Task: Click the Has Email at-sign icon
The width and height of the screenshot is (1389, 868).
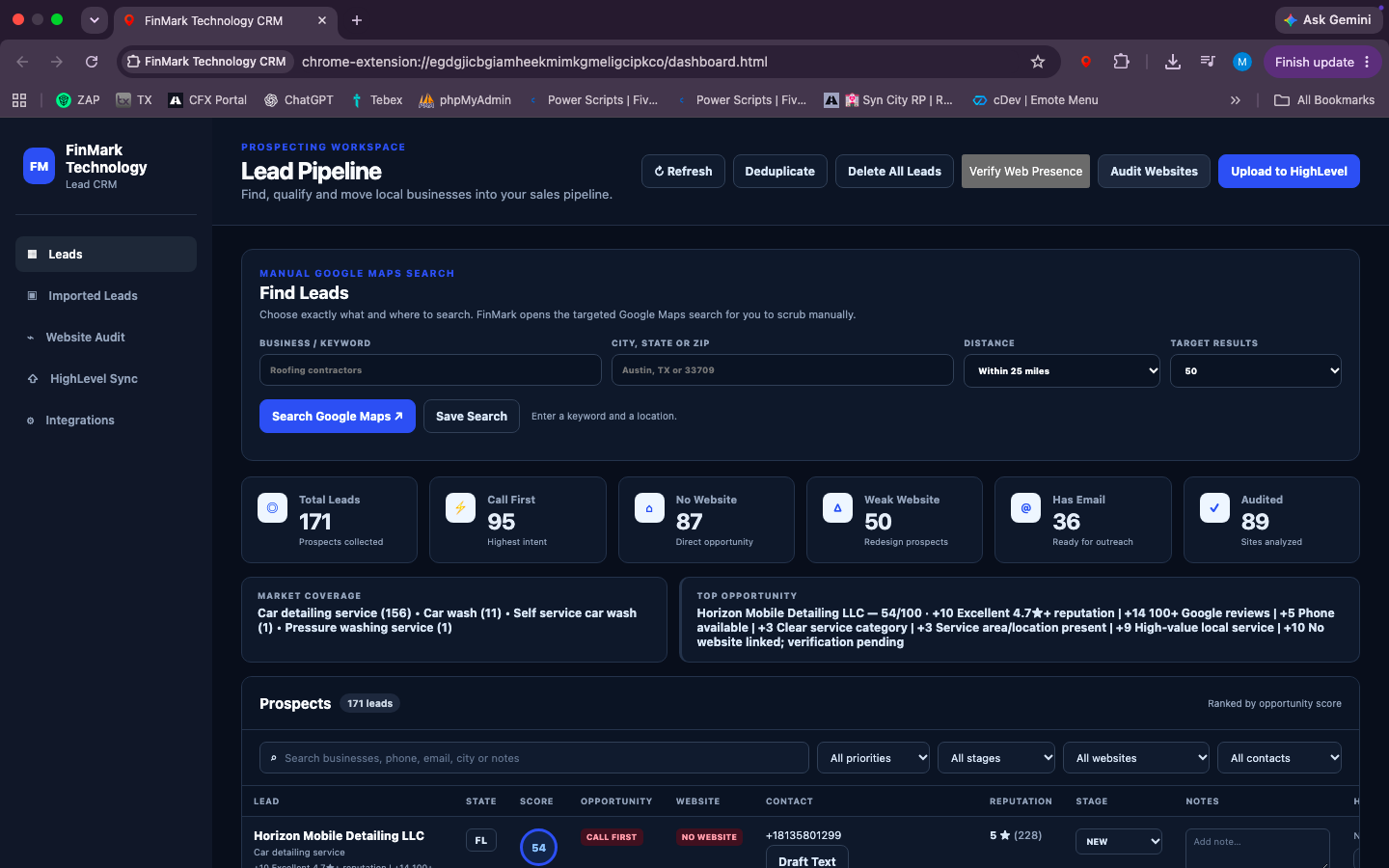Action: (x=1025, y=507)
